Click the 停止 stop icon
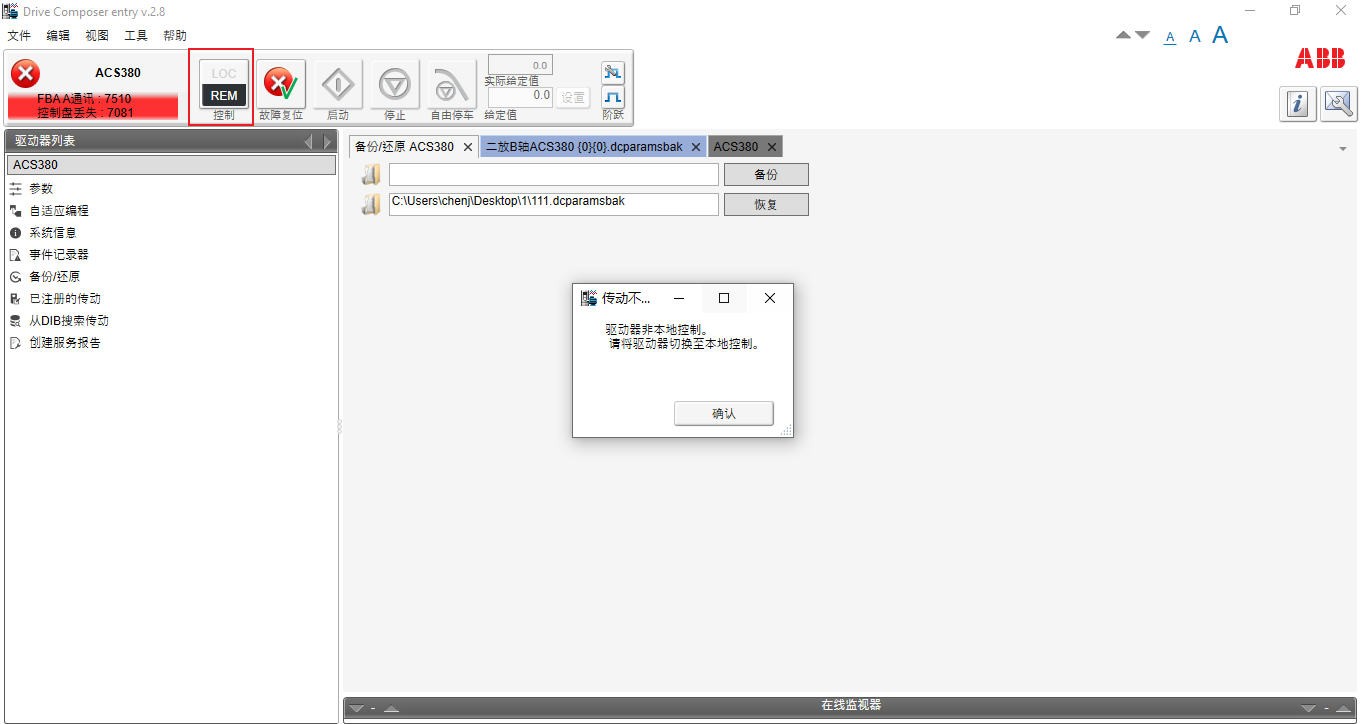This screenshot has height=724, width=1365. click(x=395, y=84)
